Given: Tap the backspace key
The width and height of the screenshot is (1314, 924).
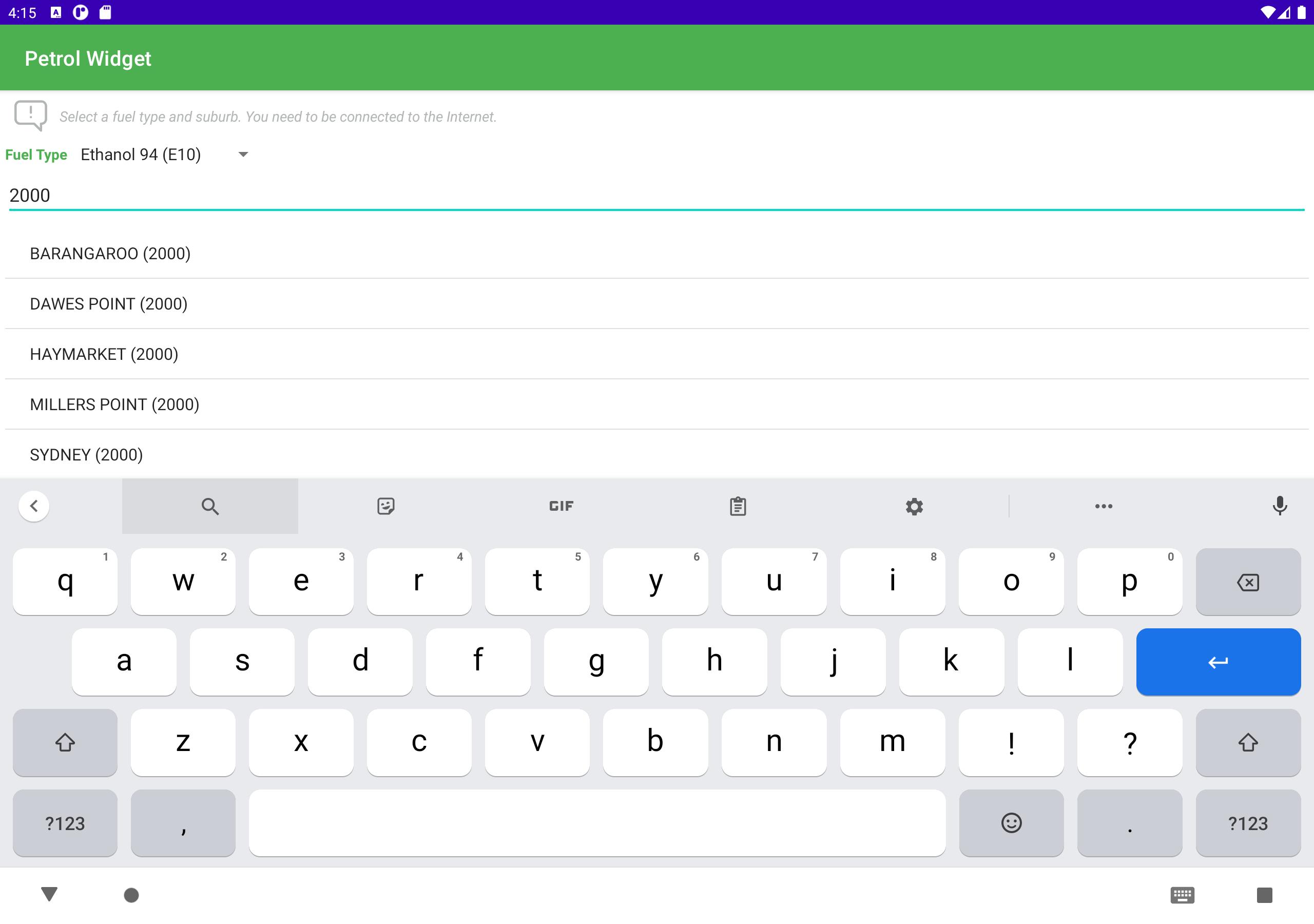Looking at the screenshot, I should [x=1248, y=582].
